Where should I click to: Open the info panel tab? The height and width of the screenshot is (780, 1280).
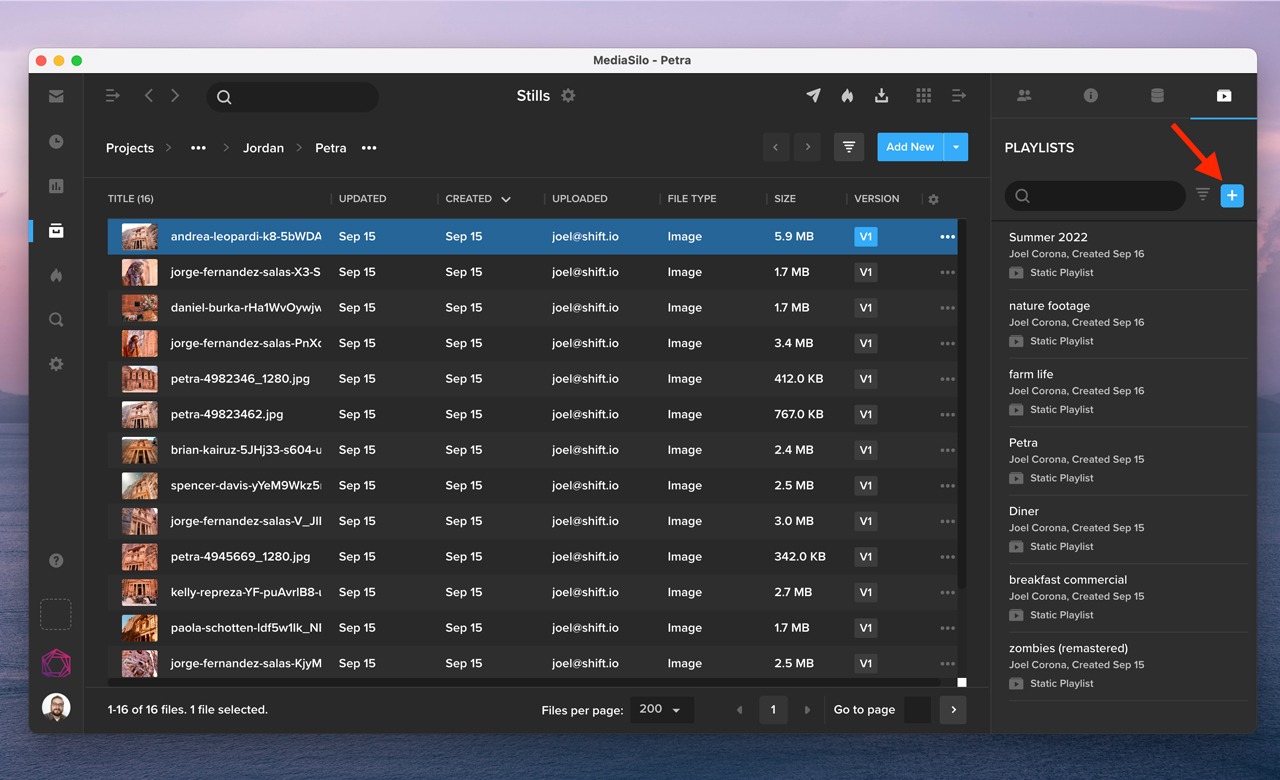1090,96
